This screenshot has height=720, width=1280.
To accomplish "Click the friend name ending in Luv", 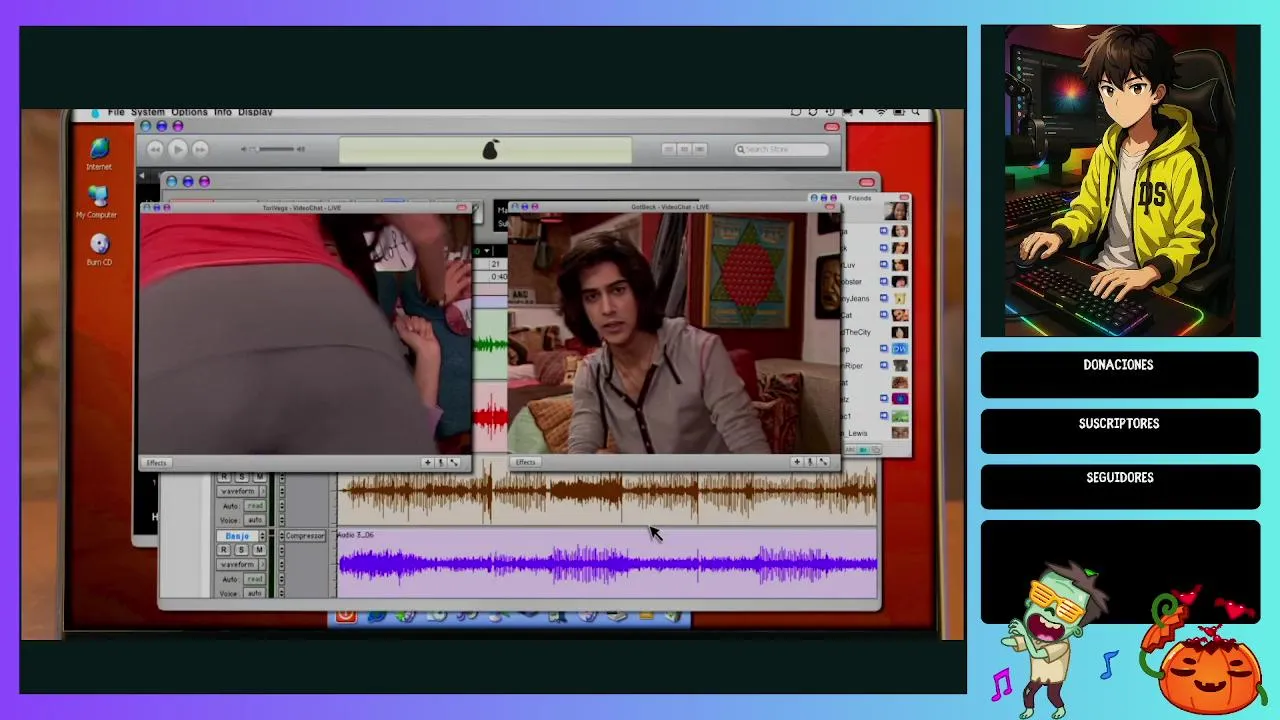I will click(x=848, y=265).
